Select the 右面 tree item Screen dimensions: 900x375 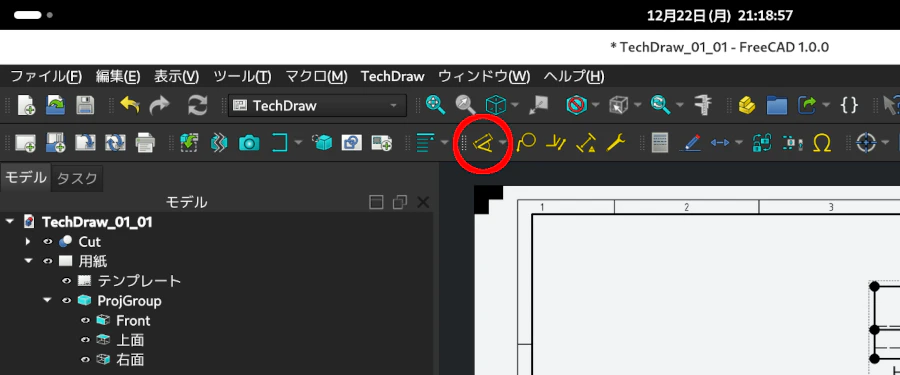click(130, 359)
